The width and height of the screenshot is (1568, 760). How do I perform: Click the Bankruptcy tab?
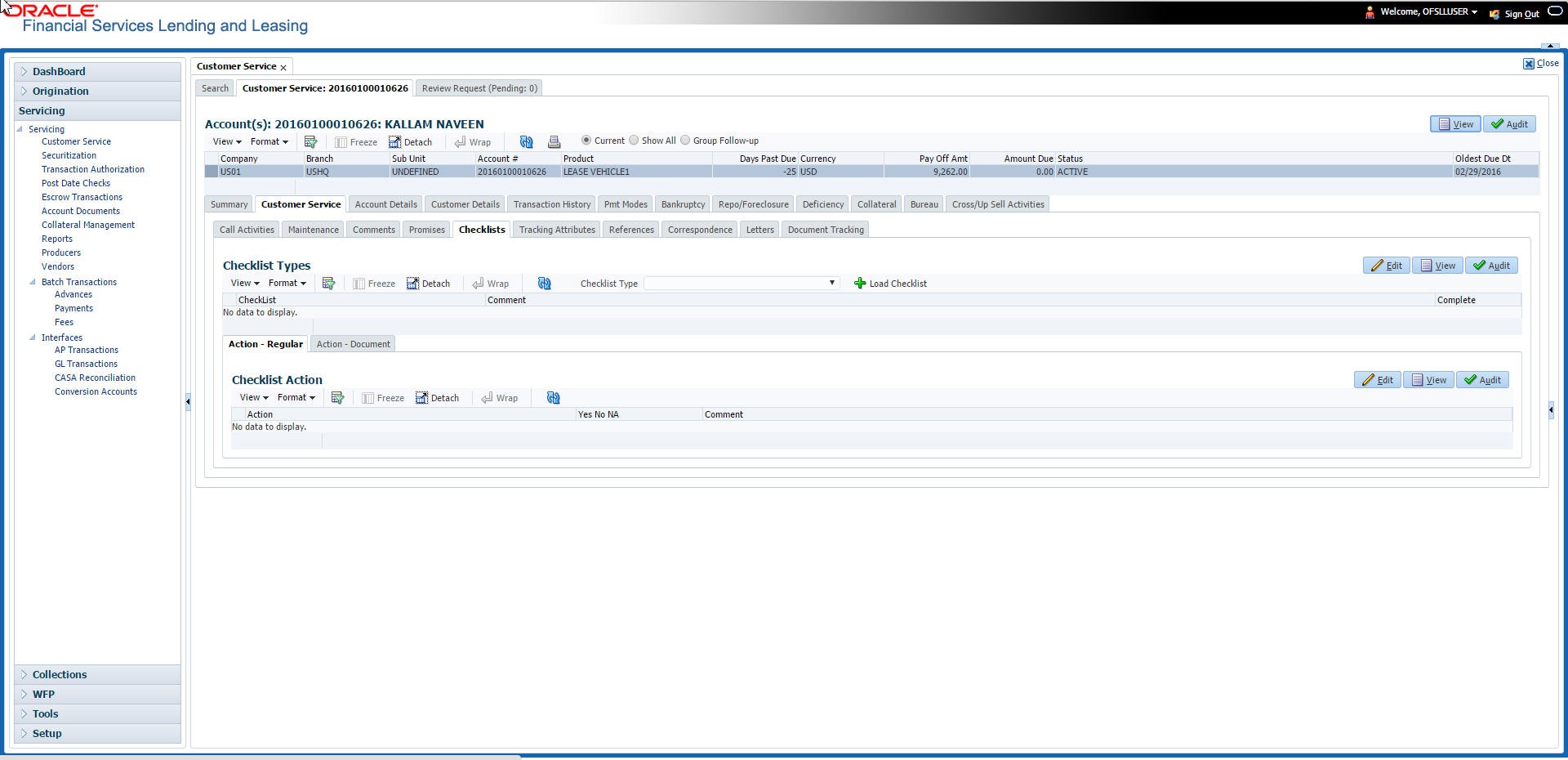pyautogui.click(x=683, y=204)
